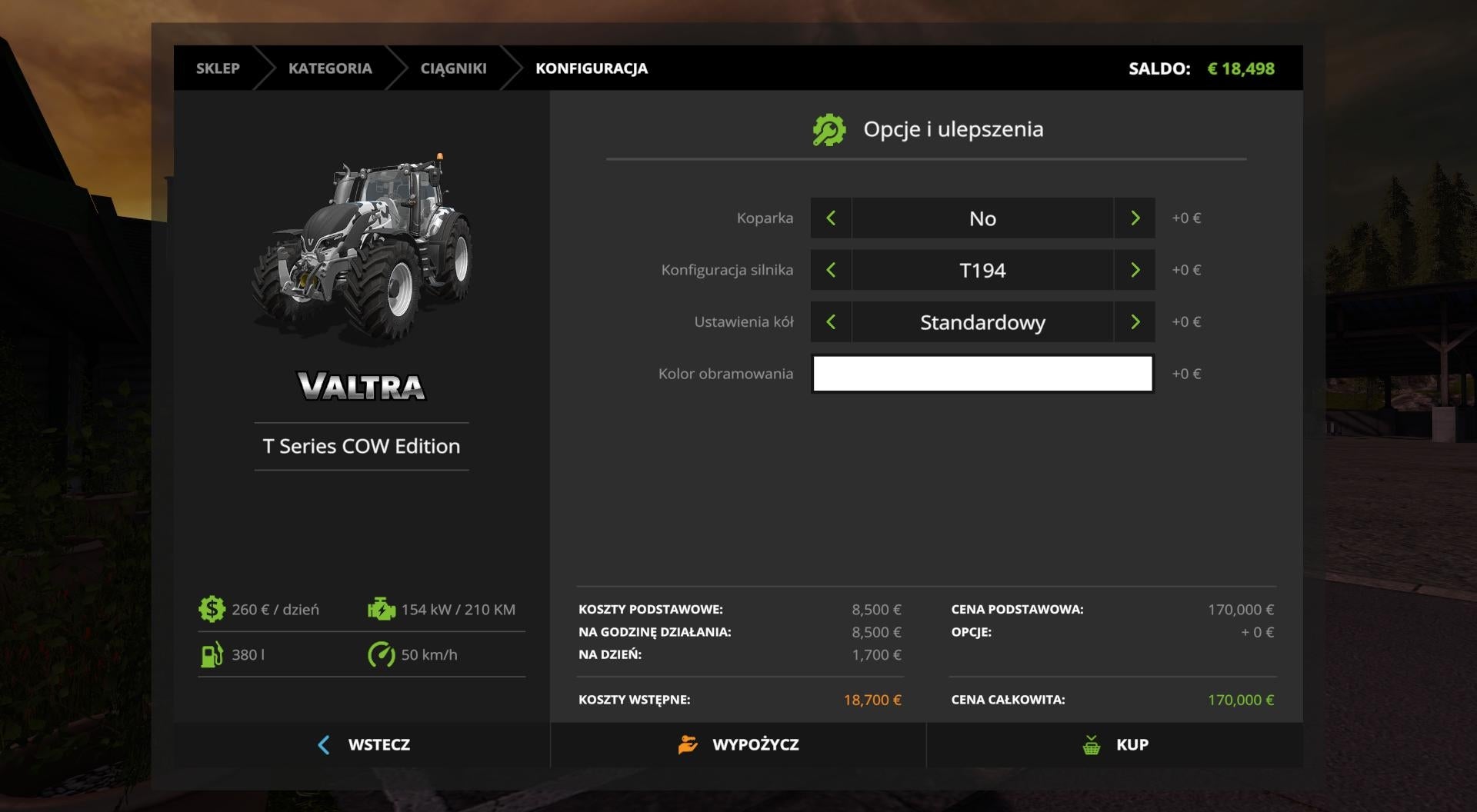Click the +0 € price beside Koparka

[x=1186, y=218]
